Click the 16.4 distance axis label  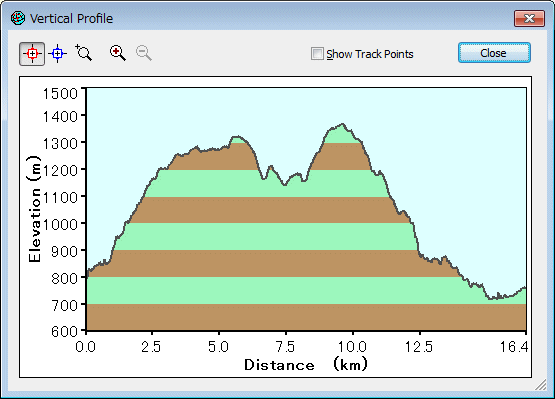point(514,347)
